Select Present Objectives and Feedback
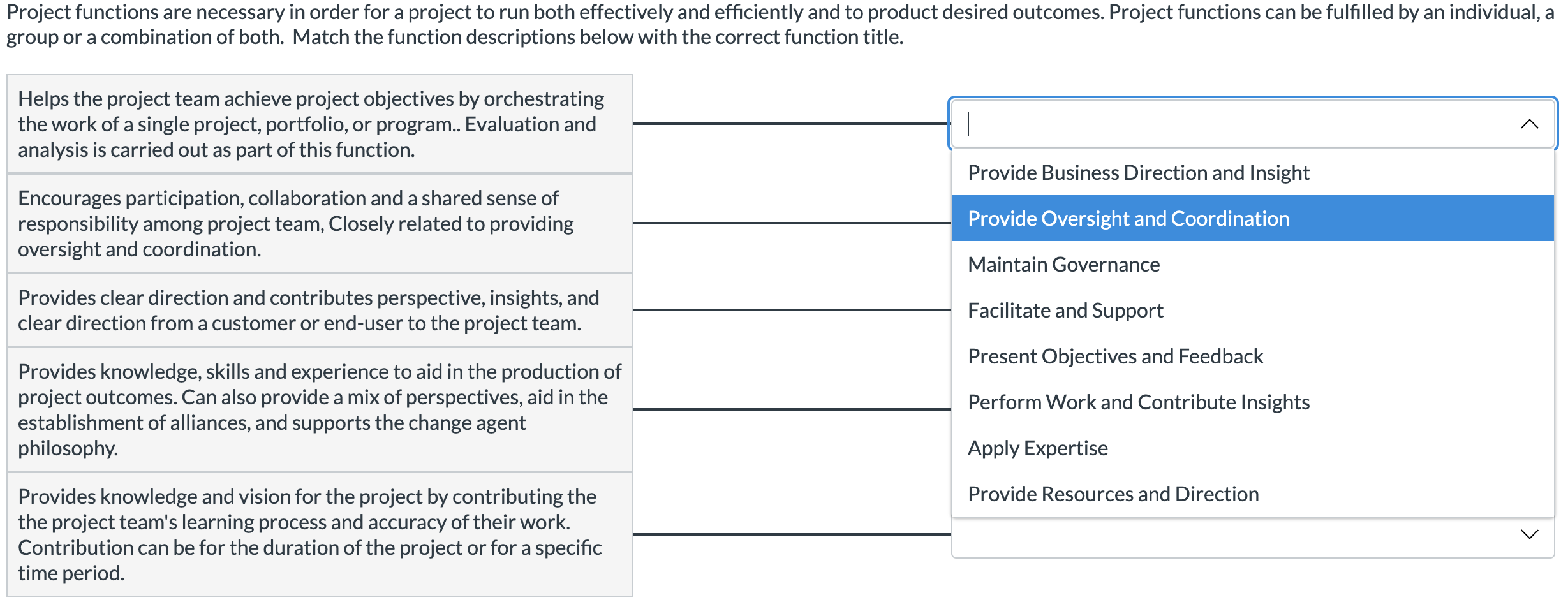1568x616 pixels. point(1114,356)
